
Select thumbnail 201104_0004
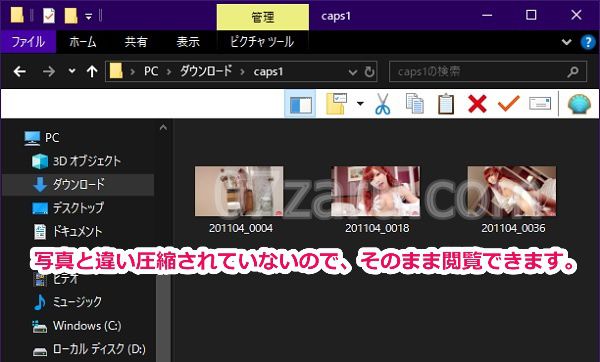tap(239, 191)
